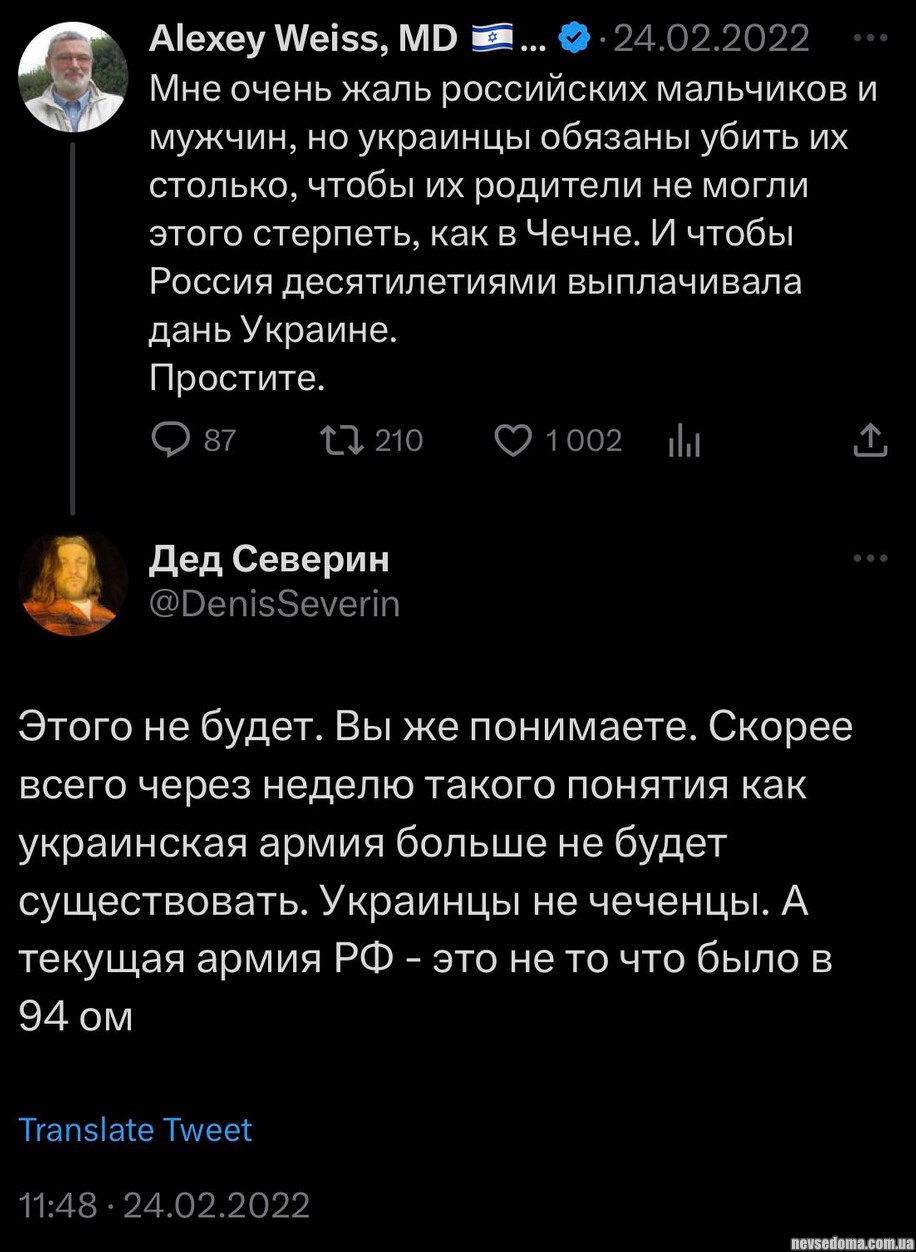Click the 11:48 timestamp at the bottom

coord(57,1203)
